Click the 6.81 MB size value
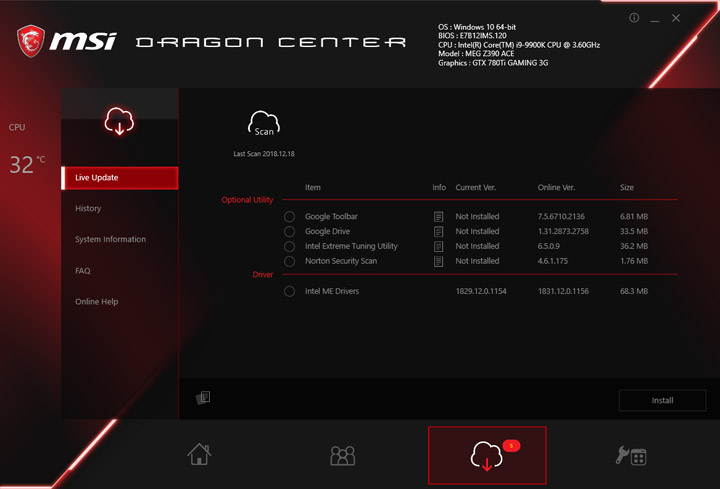 (x=634, y=216)
